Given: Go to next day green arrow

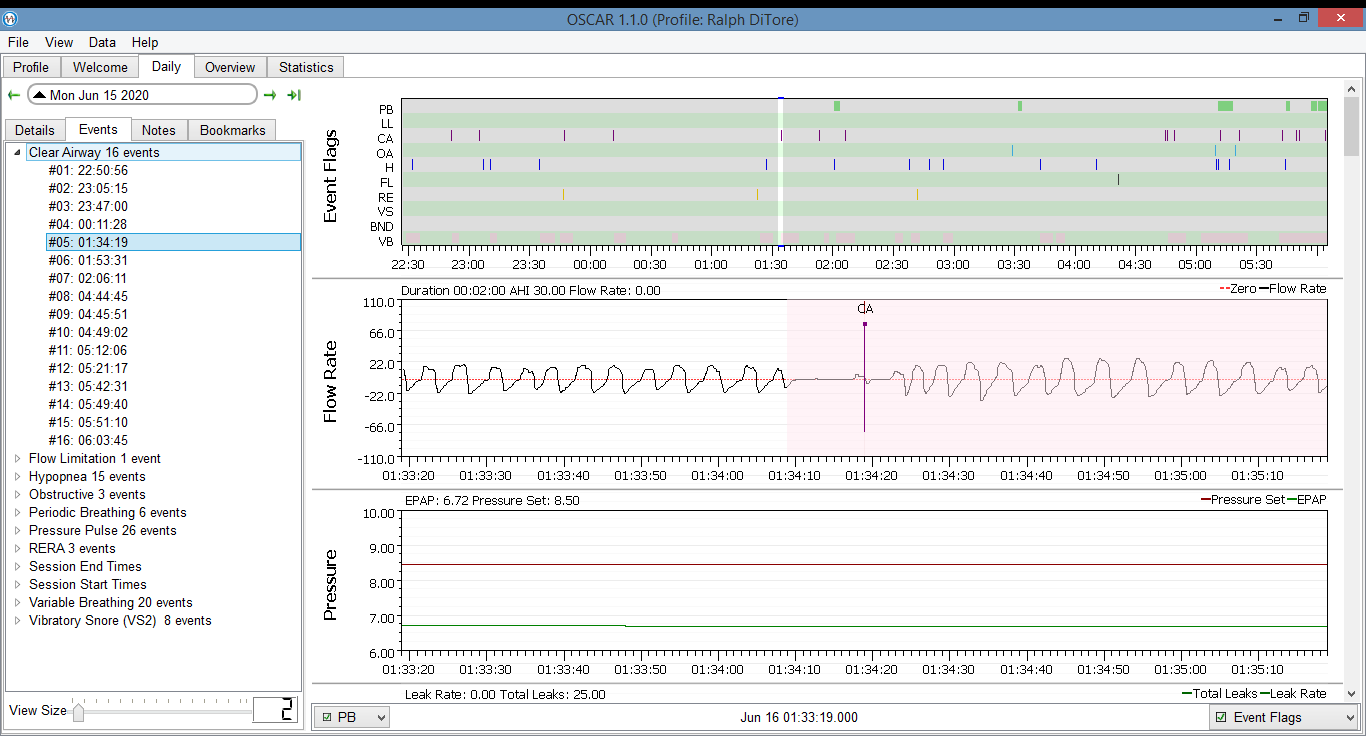Looking at the screenshot, I should [270, 95].
